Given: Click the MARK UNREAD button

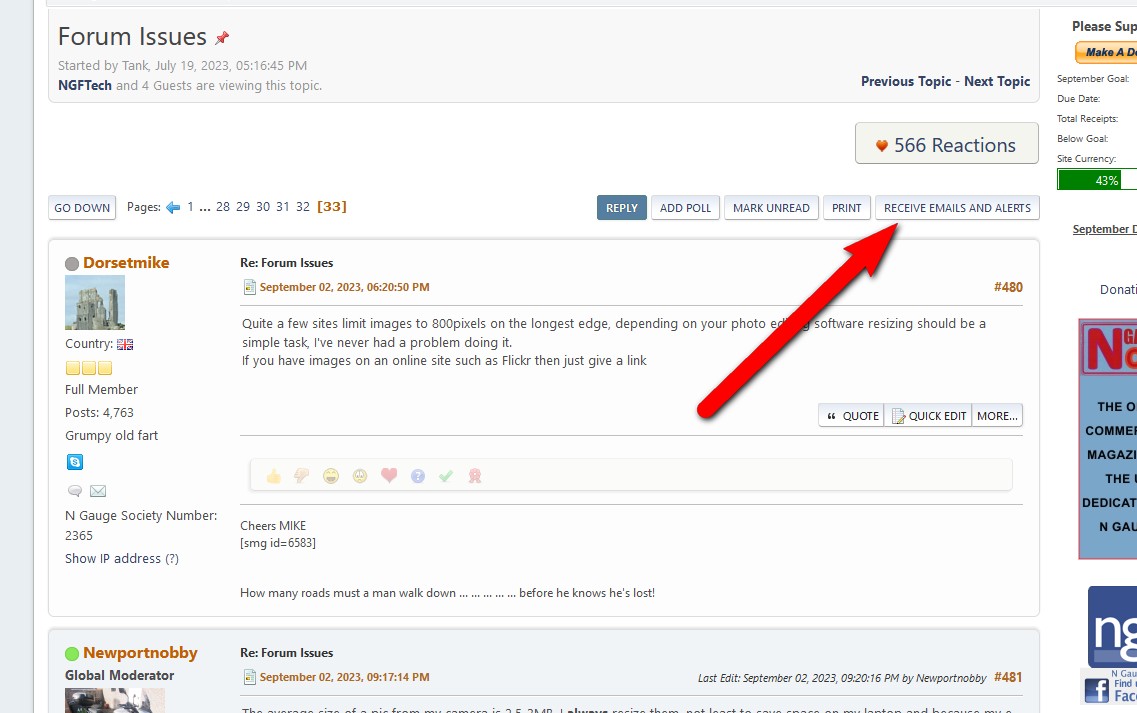Looking at the screenshot, I should coord(771,208).
